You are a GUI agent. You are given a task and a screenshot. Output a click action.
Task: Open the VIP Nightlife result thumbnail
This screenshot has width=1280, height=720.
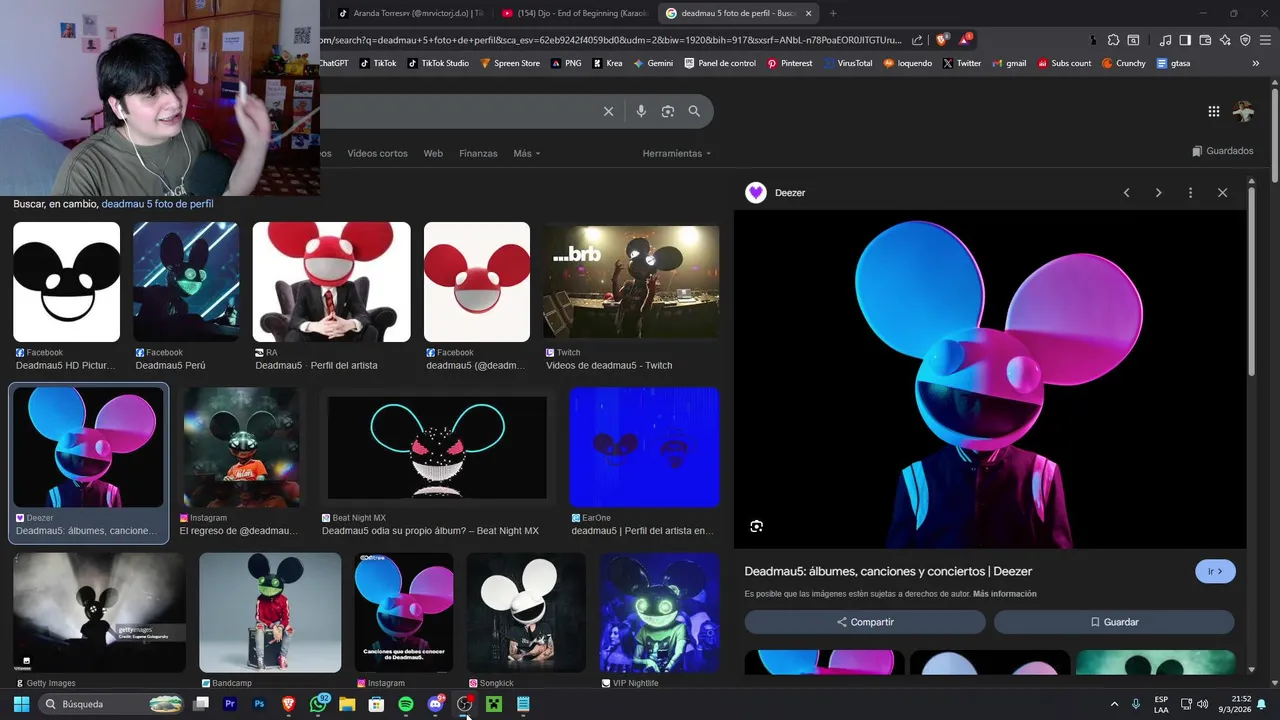659,613
